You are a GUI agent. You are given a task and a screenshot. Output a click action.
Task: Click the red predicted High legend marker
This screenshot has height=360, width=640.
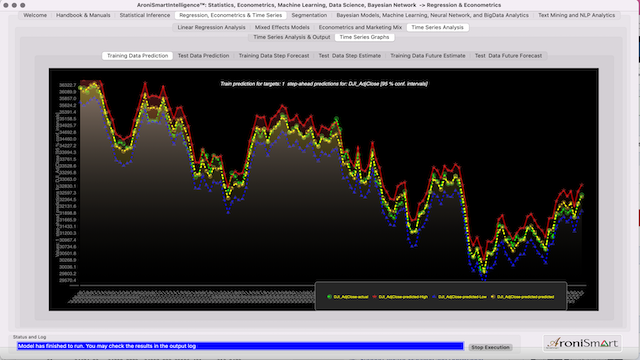click(x=374, y=297)
